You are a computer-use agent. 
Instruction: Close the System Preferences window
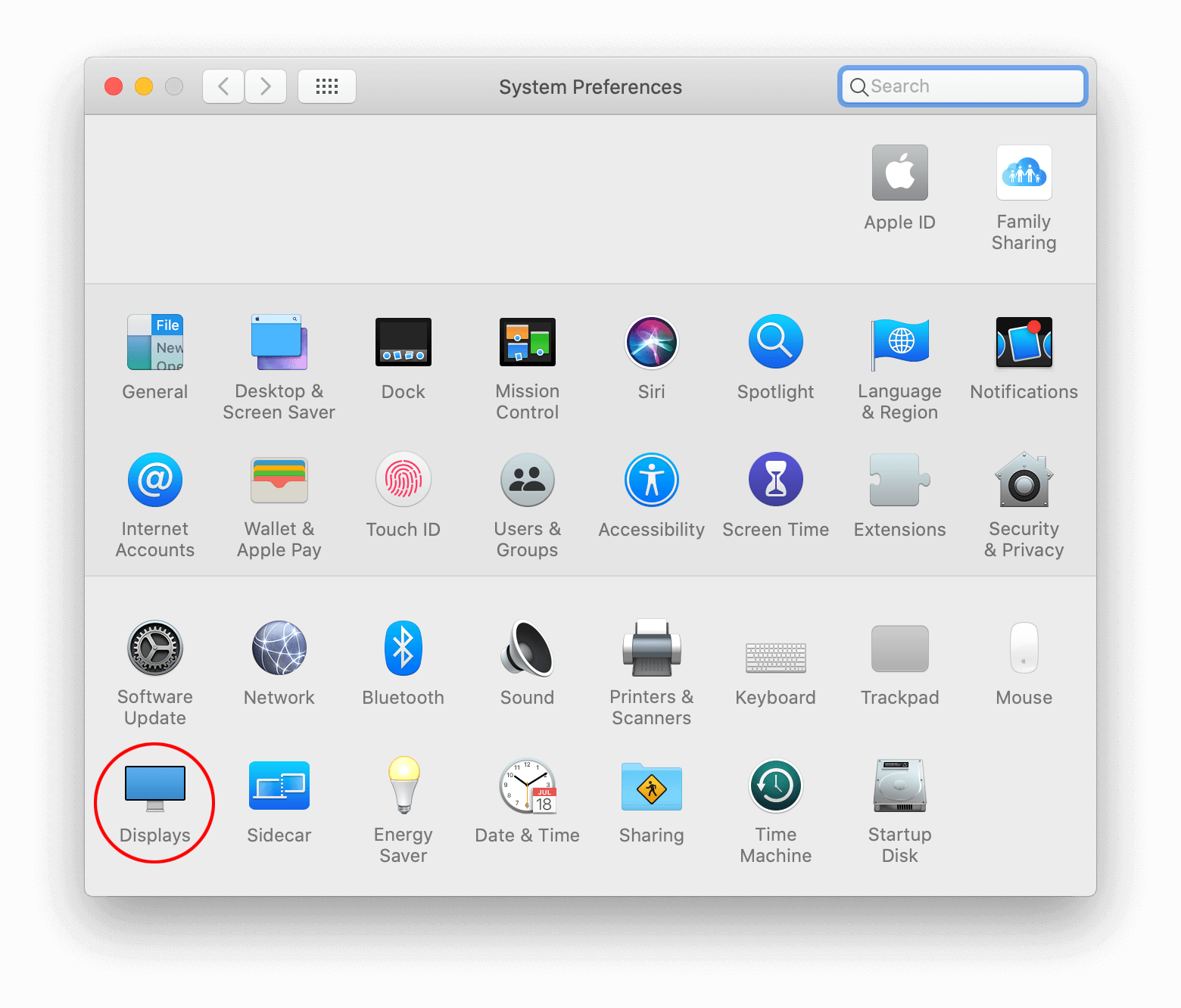click(114, 86)
